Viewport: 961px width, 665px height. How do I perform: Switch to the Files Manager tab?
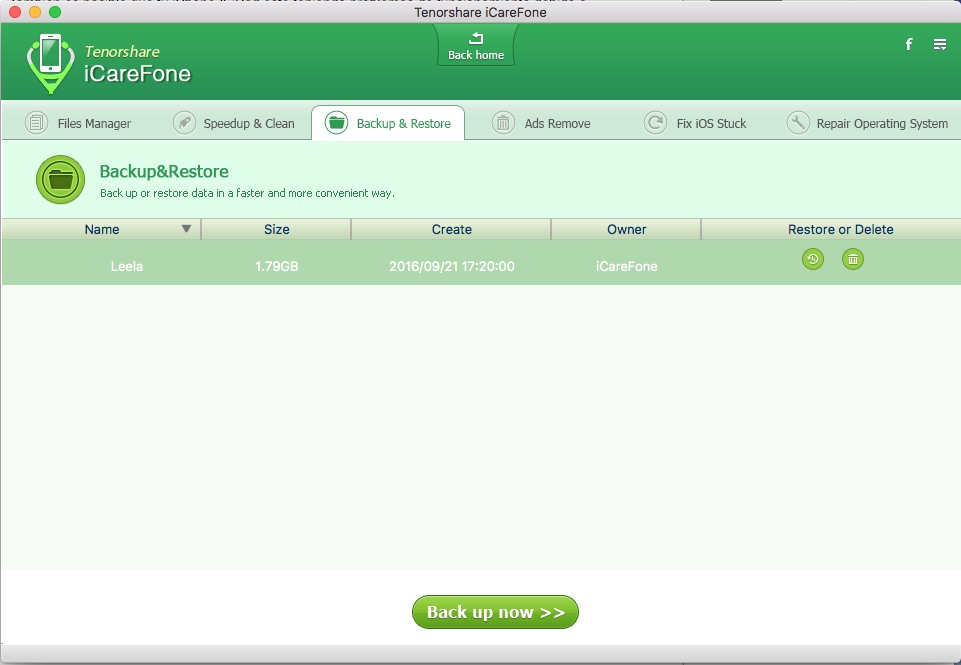pyautogui.click(x=78, y=123)
